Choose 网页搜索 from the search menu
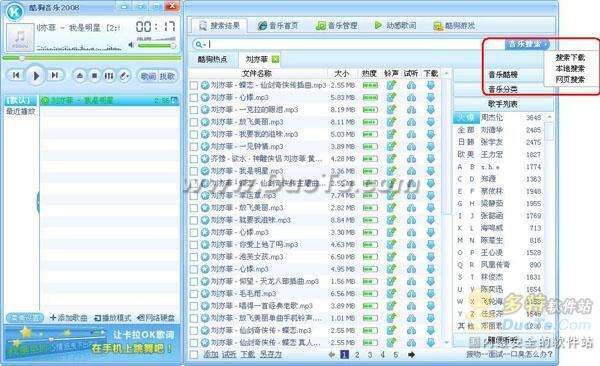 570,80
